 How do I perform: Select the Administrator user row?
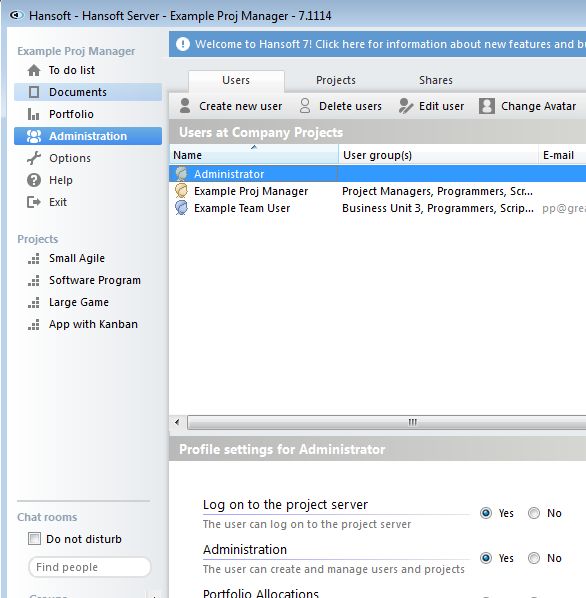(x=377, y=174)
